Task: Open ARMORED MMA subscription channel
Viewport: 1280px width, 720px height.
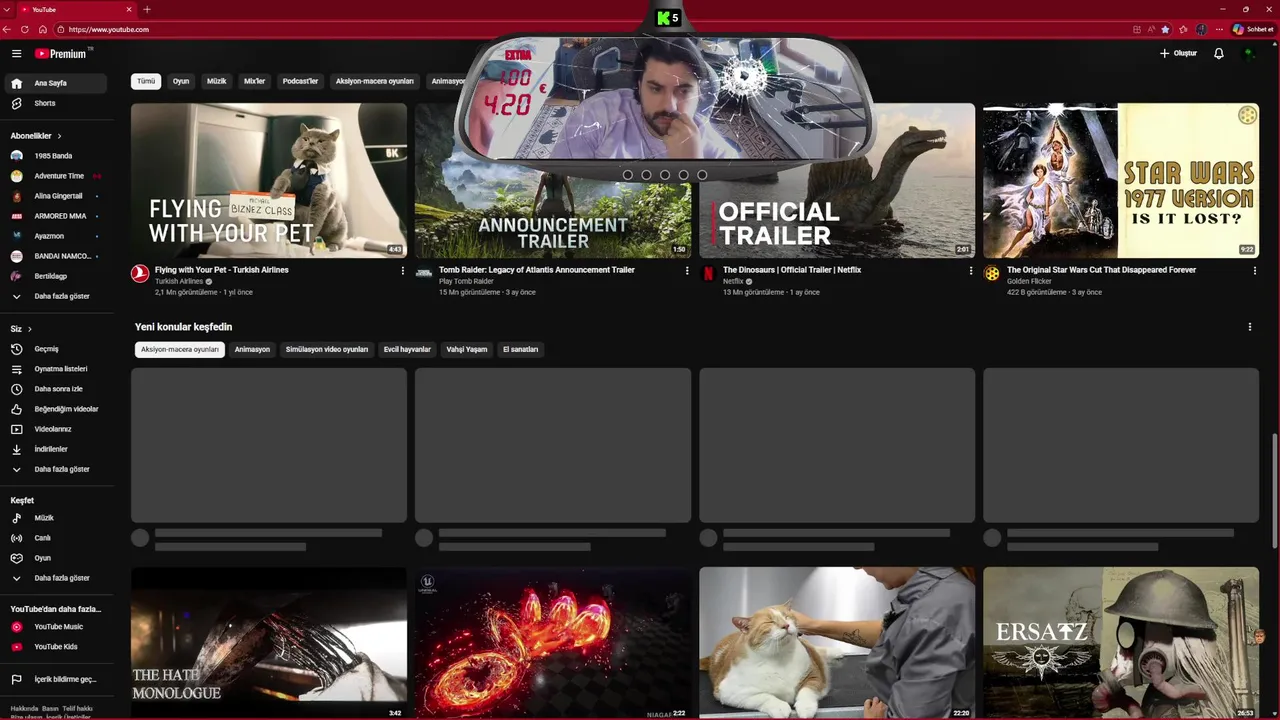Action: tap(55, 216)
